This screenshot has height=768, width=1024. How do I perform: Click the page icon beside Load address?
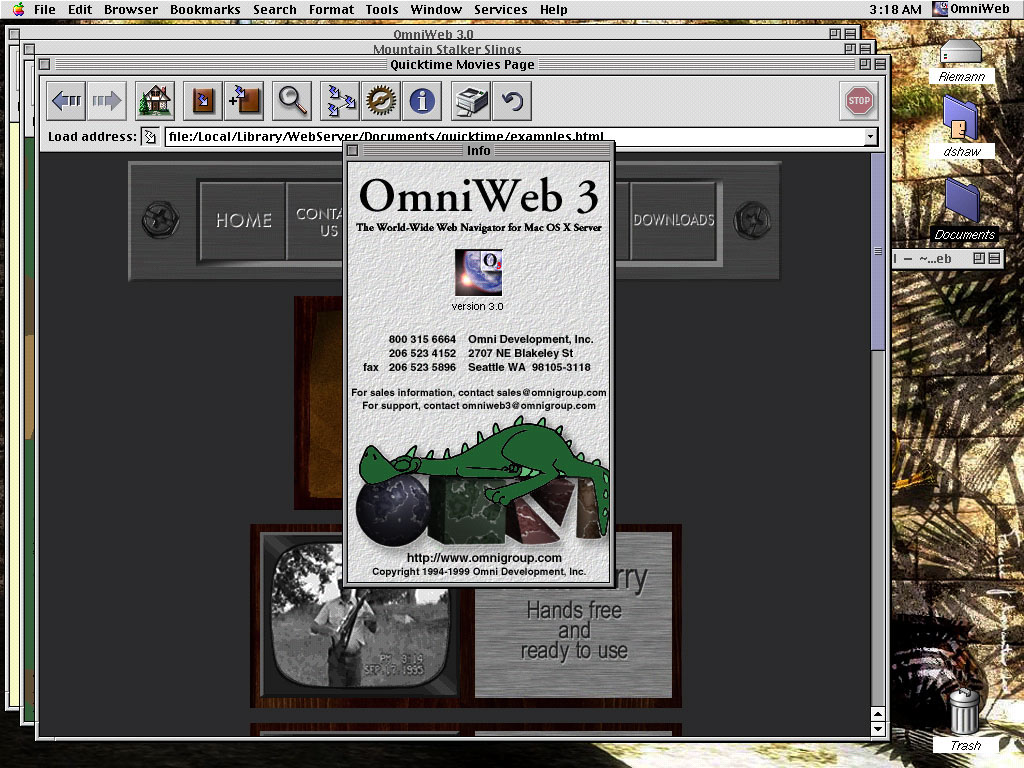click(150, 136)
